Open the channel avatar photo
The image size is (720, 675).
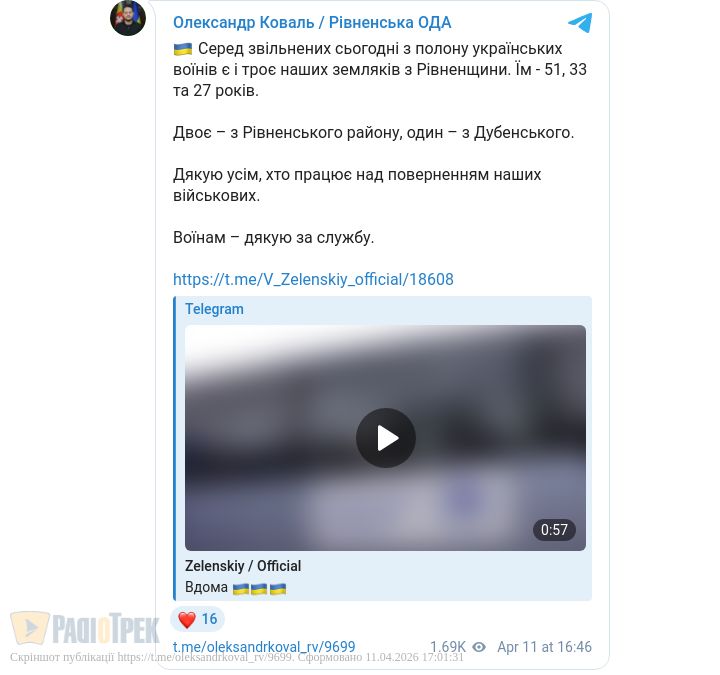coord(128,18)
